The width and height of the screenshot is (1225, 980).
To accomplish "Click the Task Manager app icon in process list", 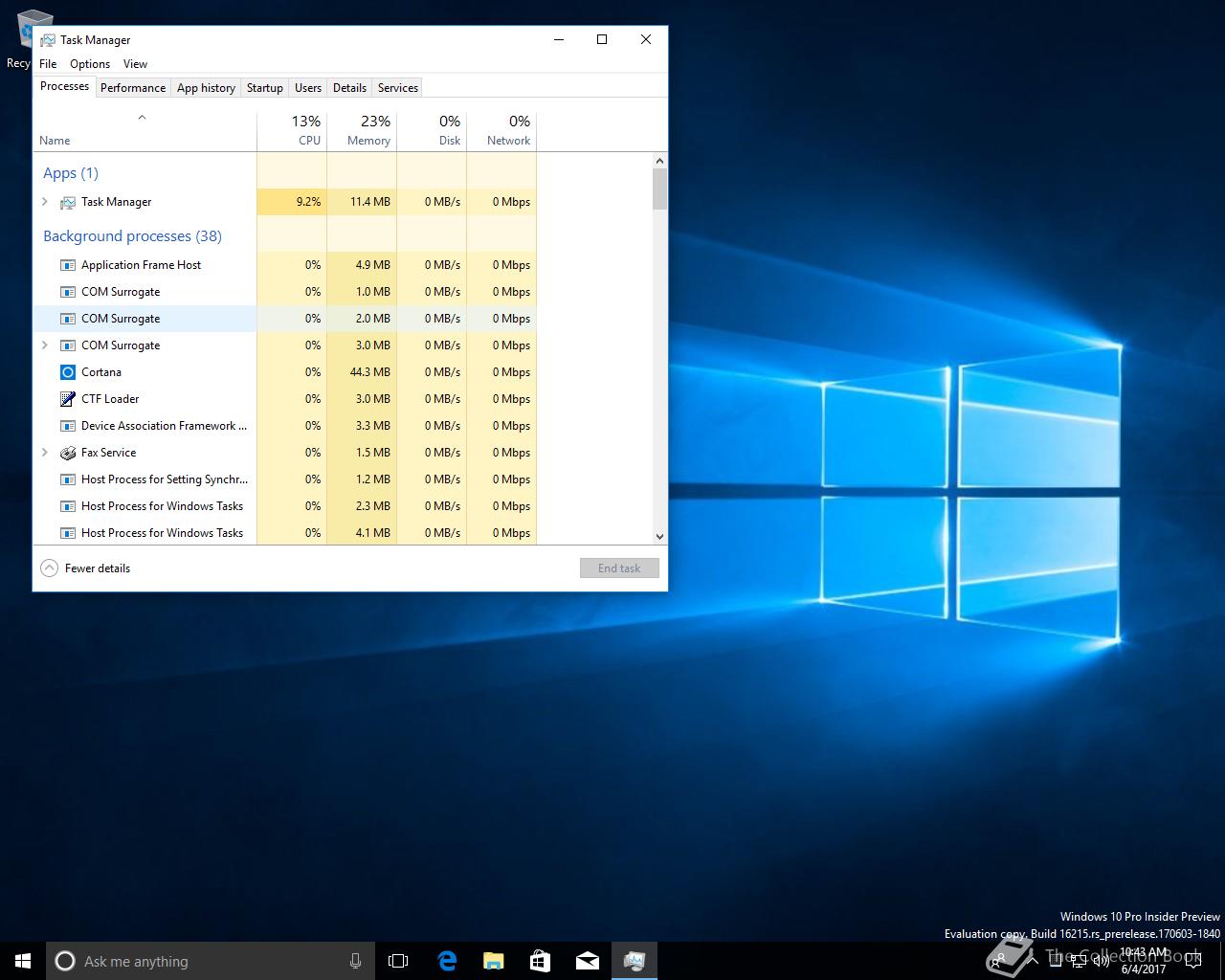I will click(68, 202).
